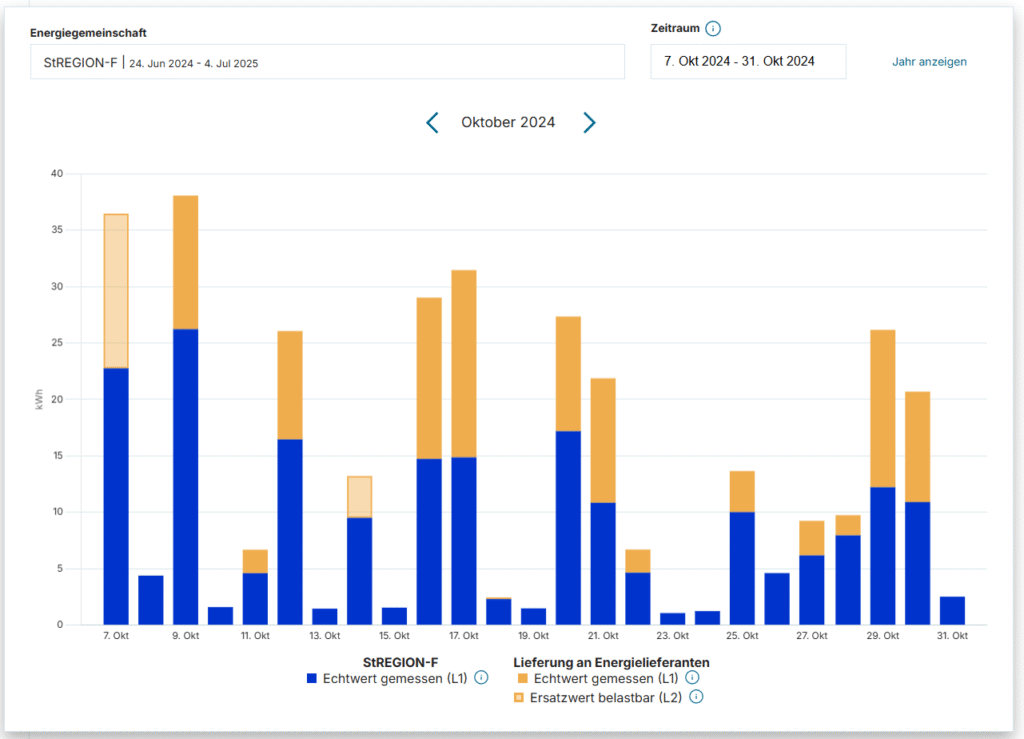This screenshot has height=739, width=1024.
Task: Go to previous month with left chevron
Action: point(432,123)
